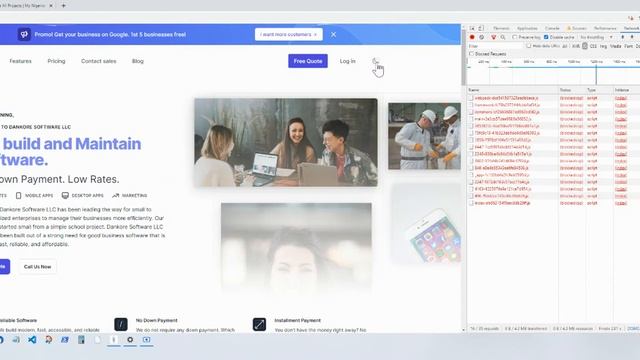
Task: Select the _app request row
Action: (x=553, y=175)
